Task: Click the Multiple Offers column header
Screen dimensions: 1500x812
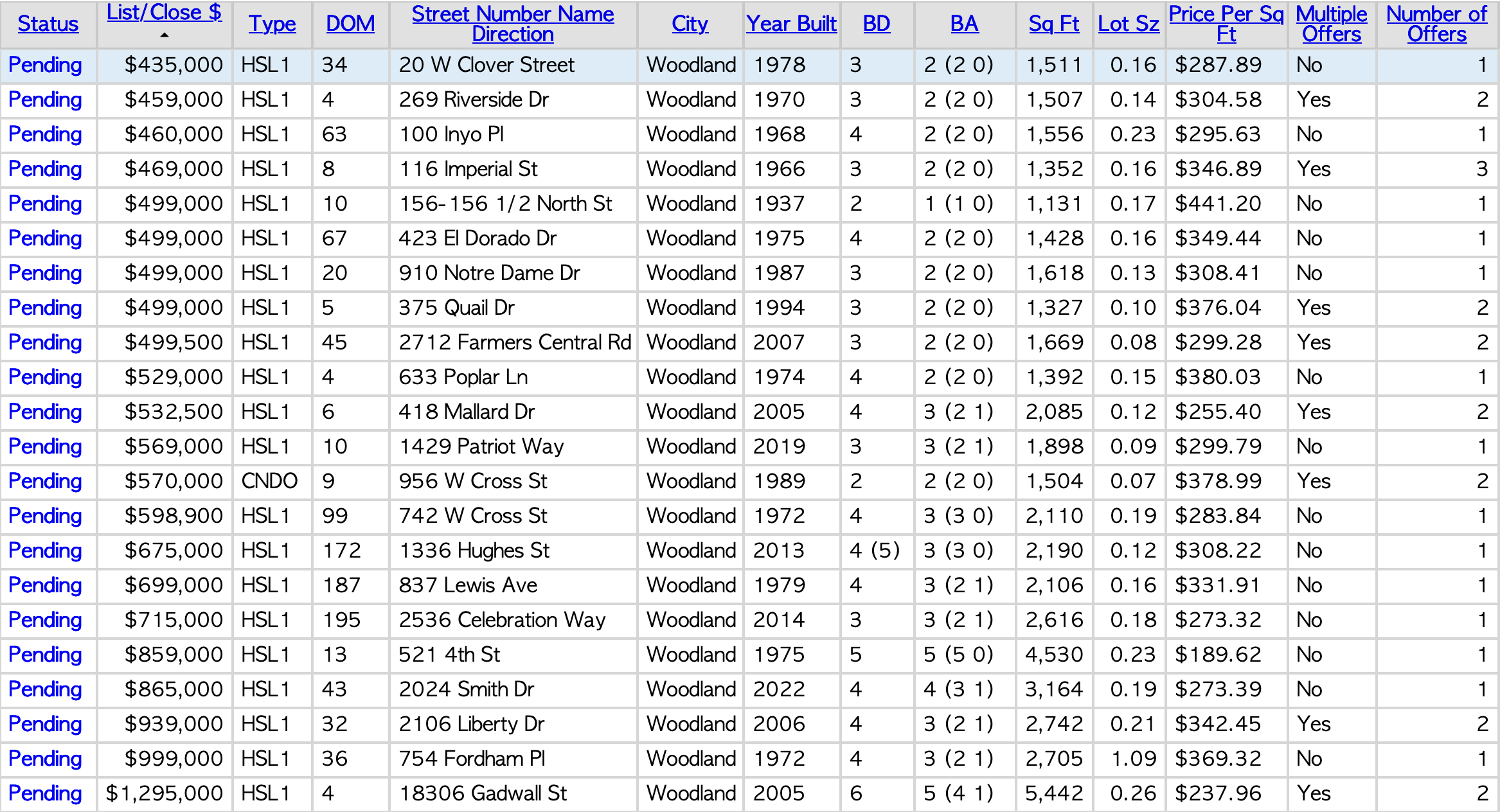Action: tap(1331, 24)
